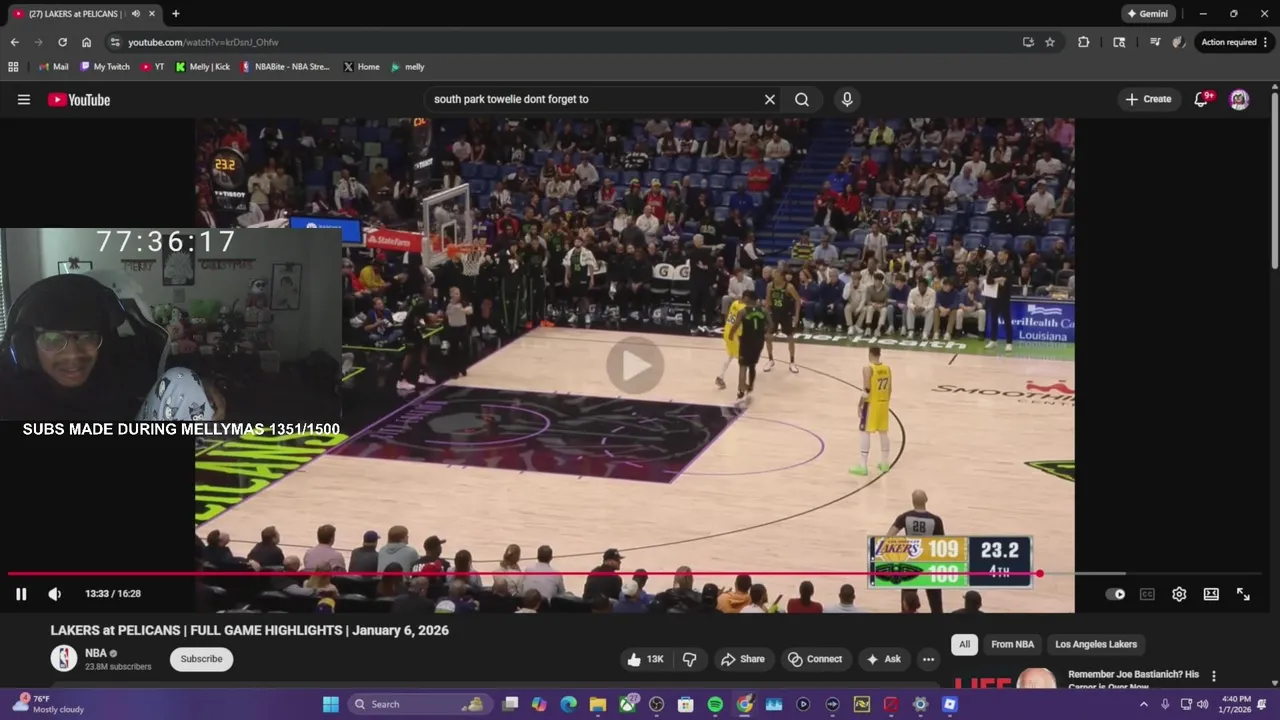Viewport: 1280px width, 720px height.
Task: Toggle the autoplay switch in the player
Action: 1115,594
